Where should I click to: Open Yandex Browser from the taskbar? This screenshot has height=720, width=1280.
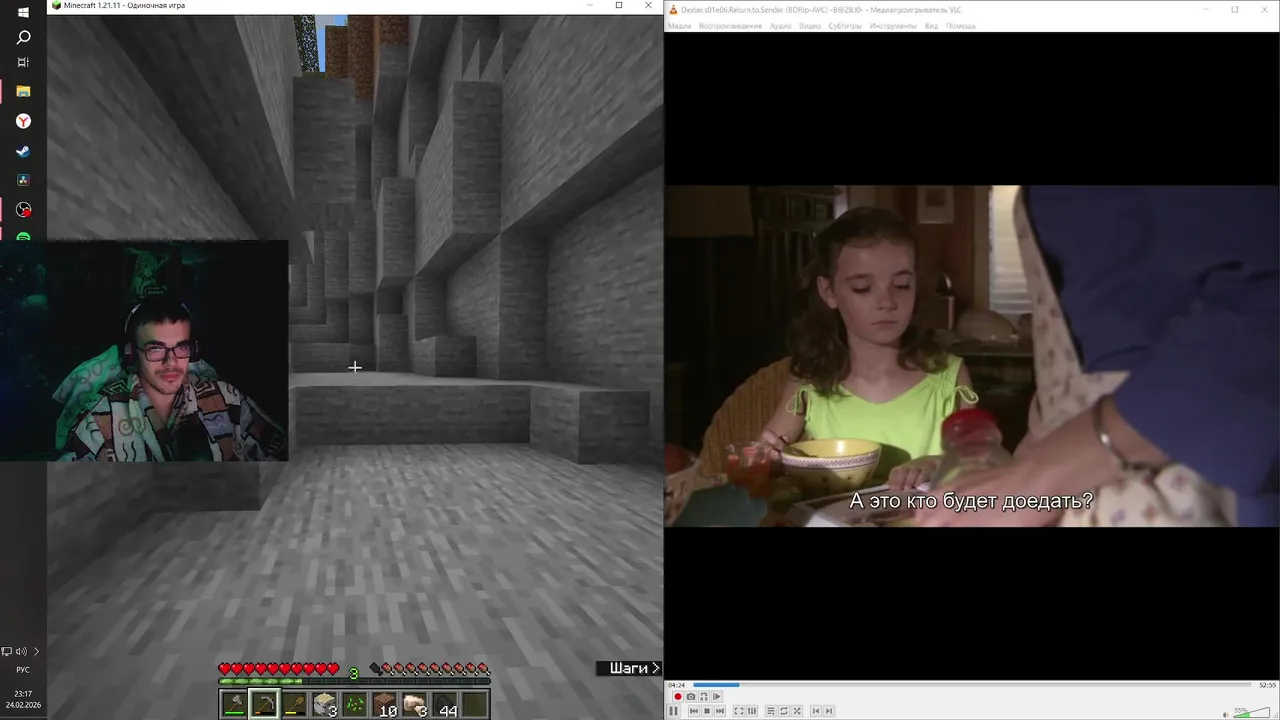(x=23, y=121)
